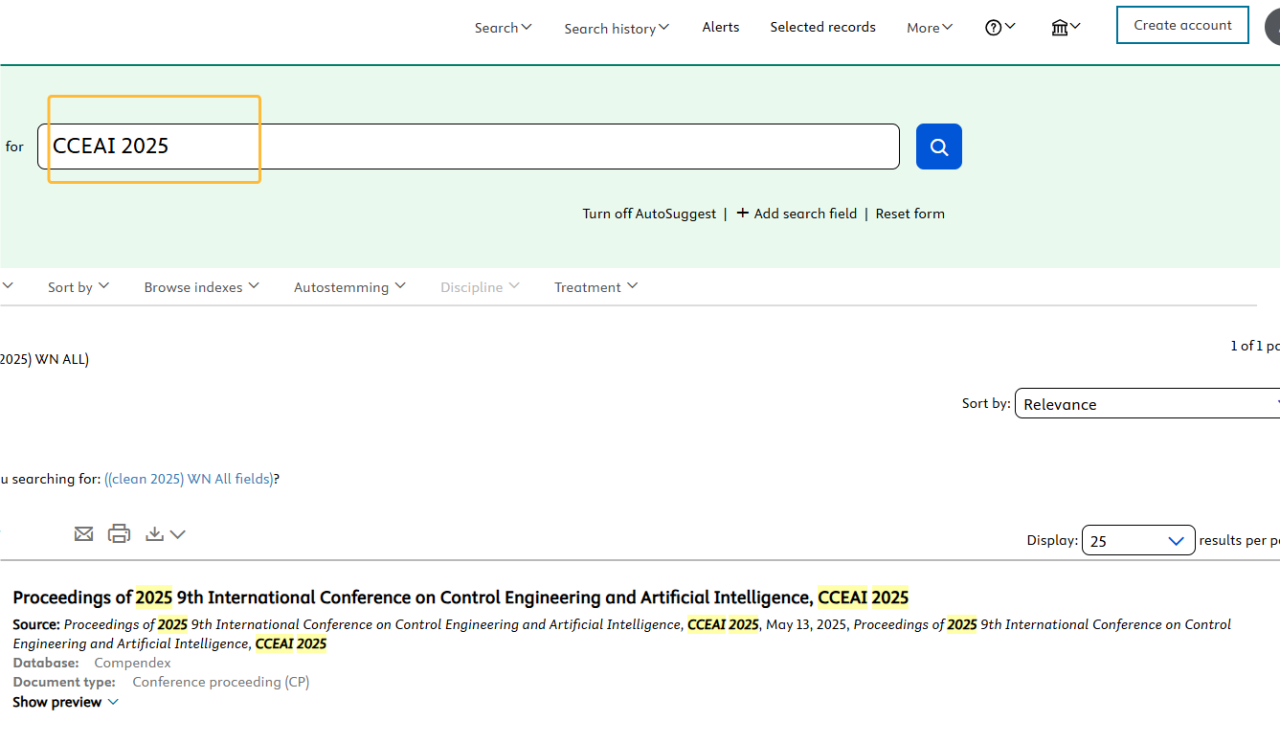Click the Create account button
1280x744 pixels.
point(1182,25)
